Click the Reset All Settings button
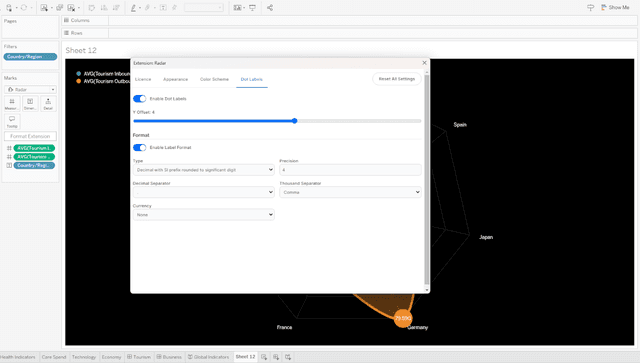The width and height of the screenshot is (640, 363). tap(397, 79)
